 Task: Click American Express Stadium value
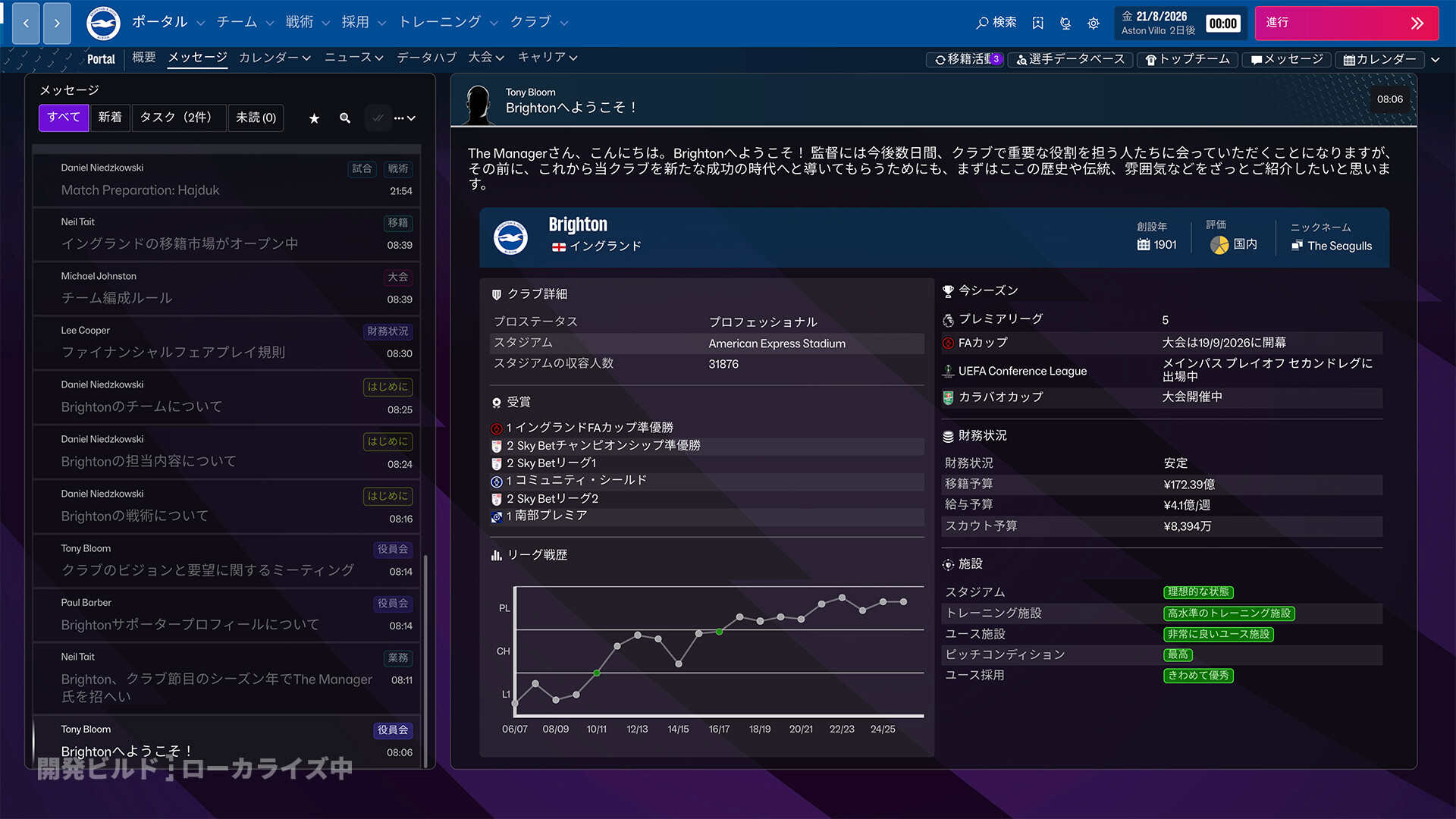pos(777,344)
